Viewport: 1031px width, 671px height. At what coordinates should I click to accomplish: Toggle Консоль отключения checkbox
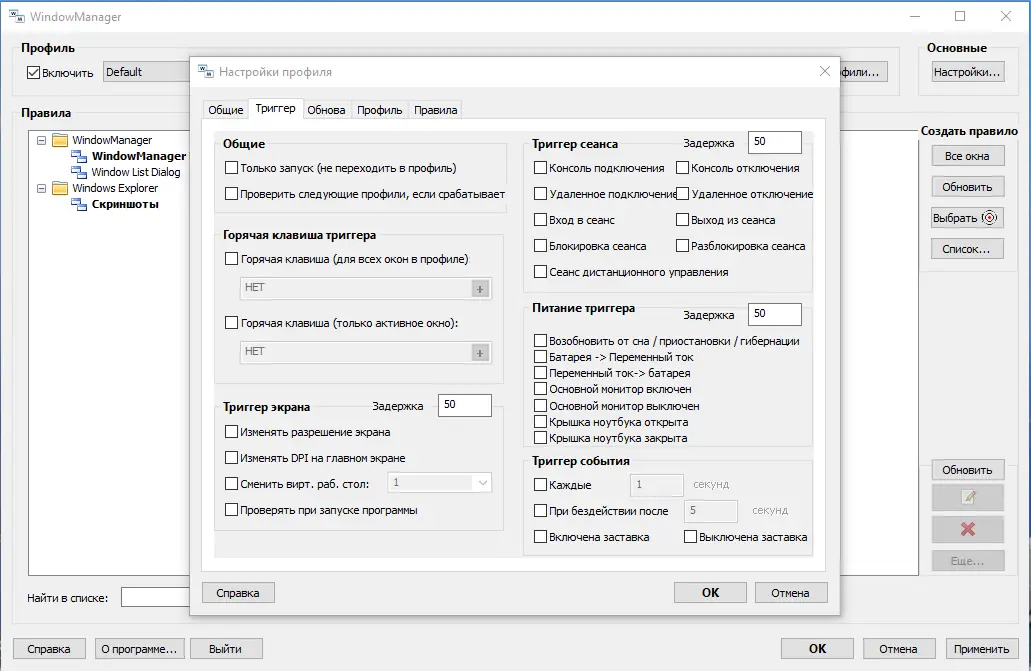[683, 168]
